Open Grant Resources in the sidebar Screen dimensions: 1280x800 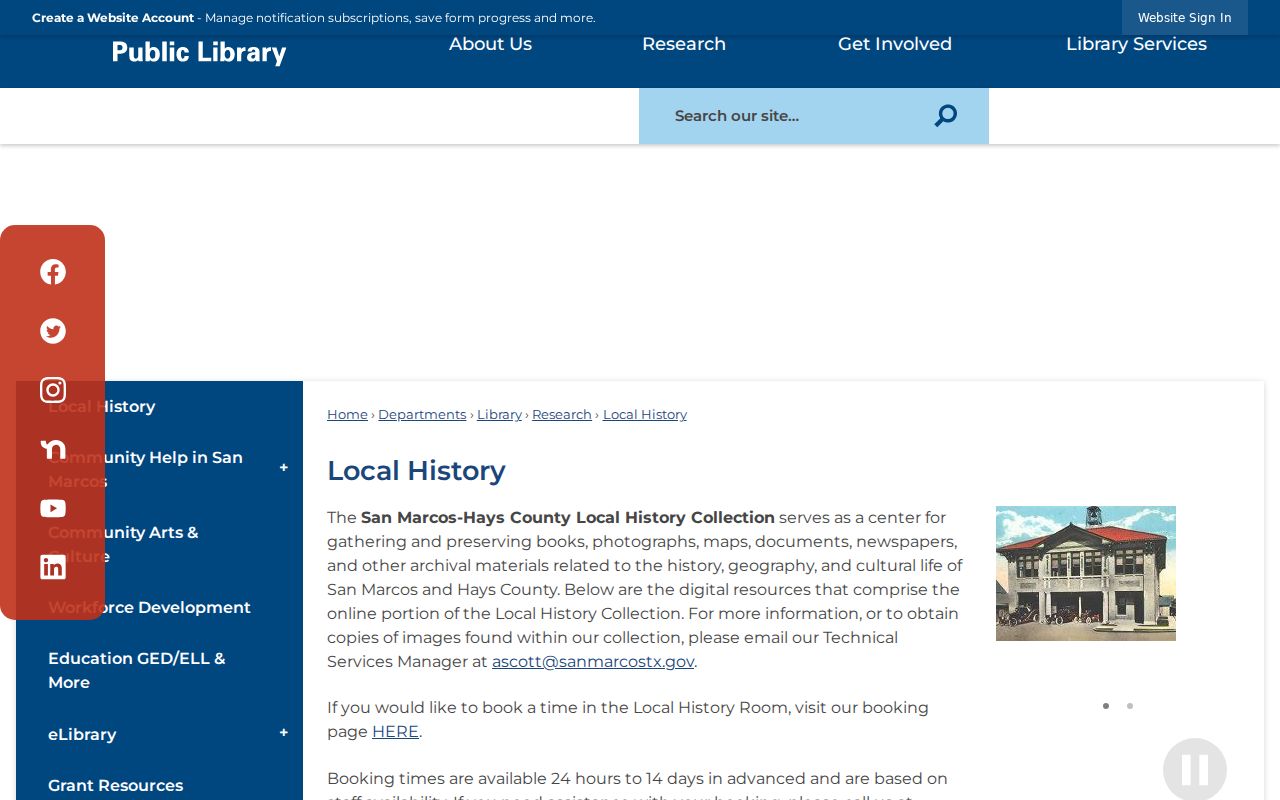pyautogui.click(x=116, y=785)
